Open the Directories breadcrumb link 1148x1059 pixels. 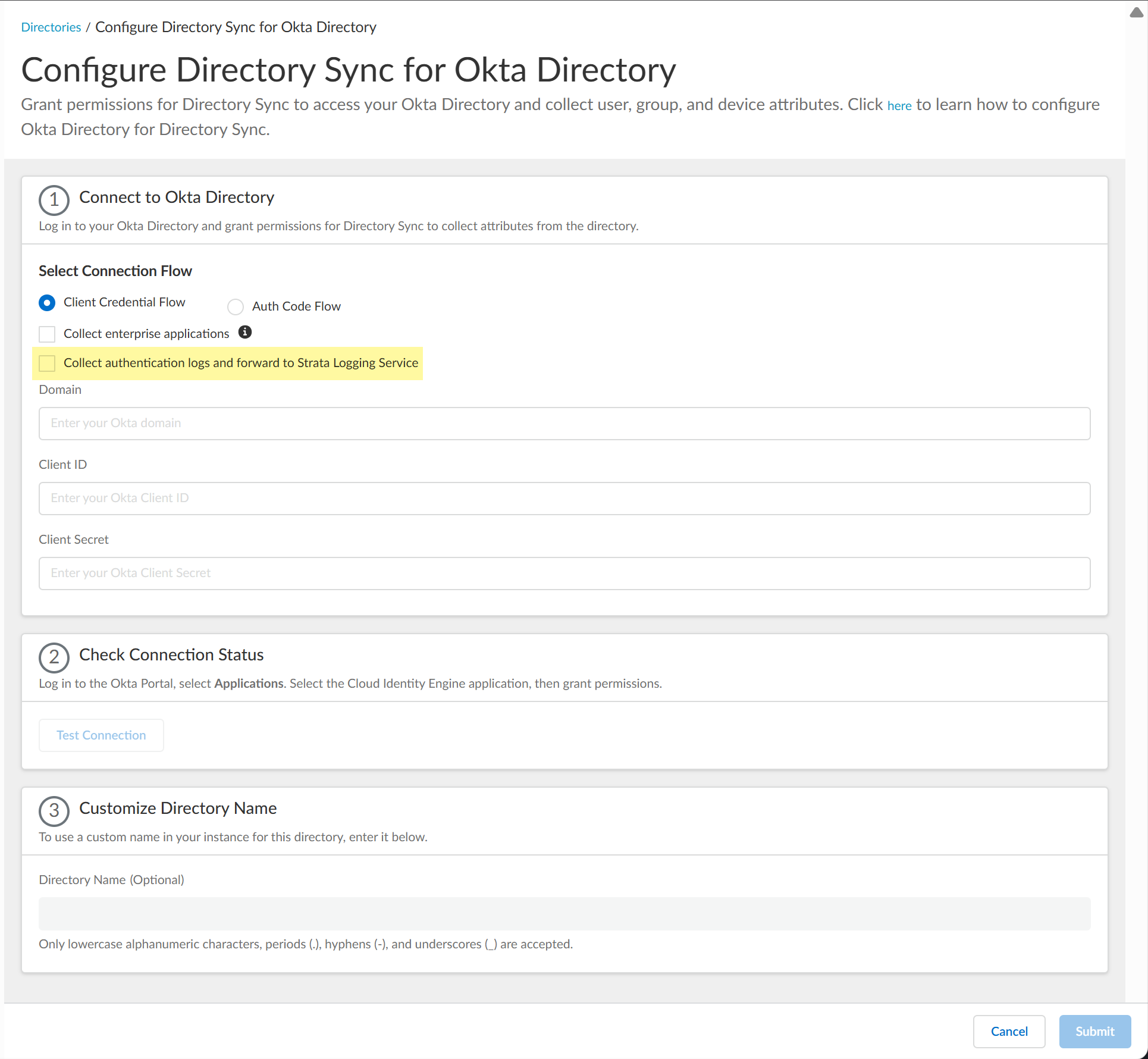point(51,27)
